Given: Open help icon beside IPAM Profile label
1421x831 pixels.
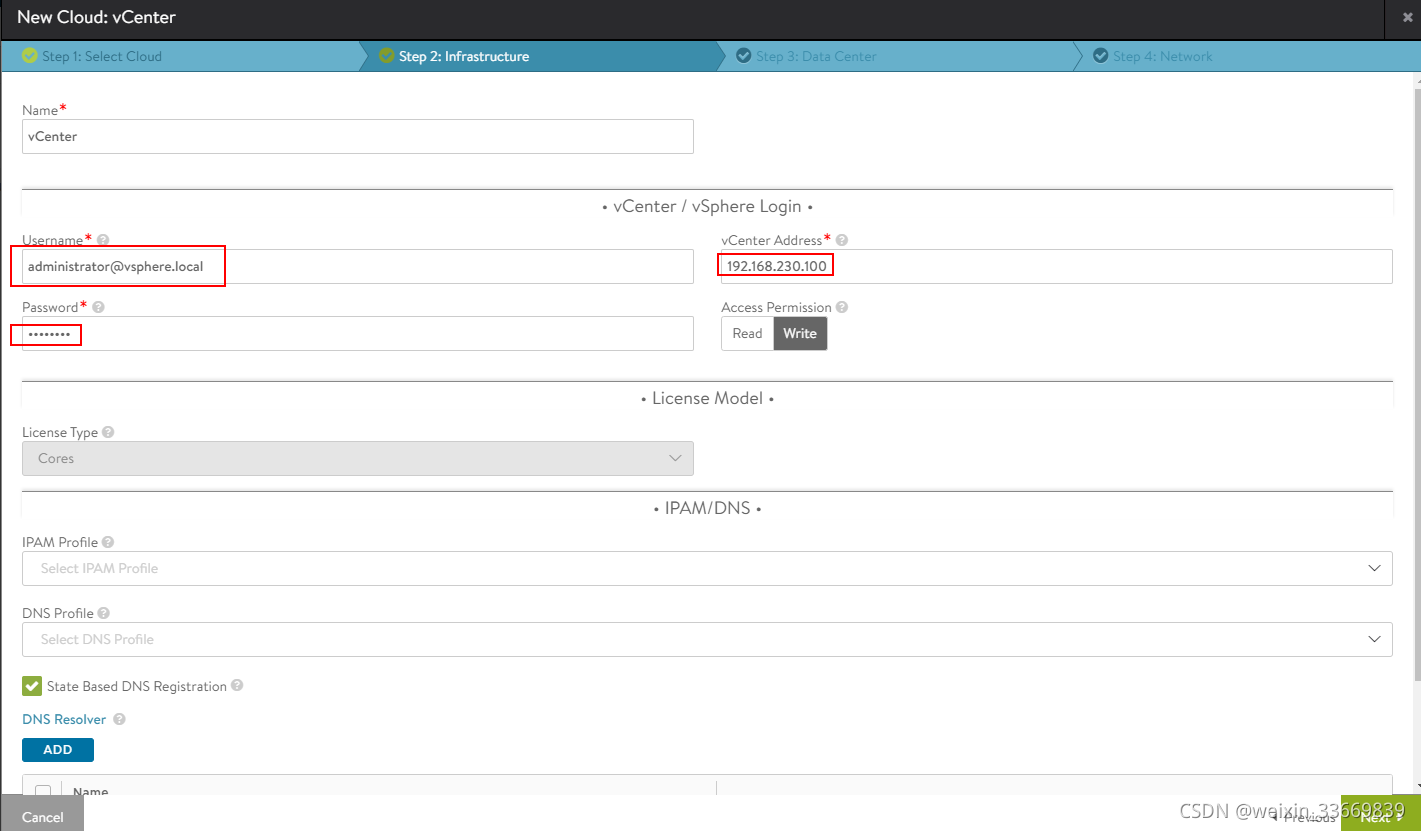Looking at the screenshot, I should [x=108, y=542].
